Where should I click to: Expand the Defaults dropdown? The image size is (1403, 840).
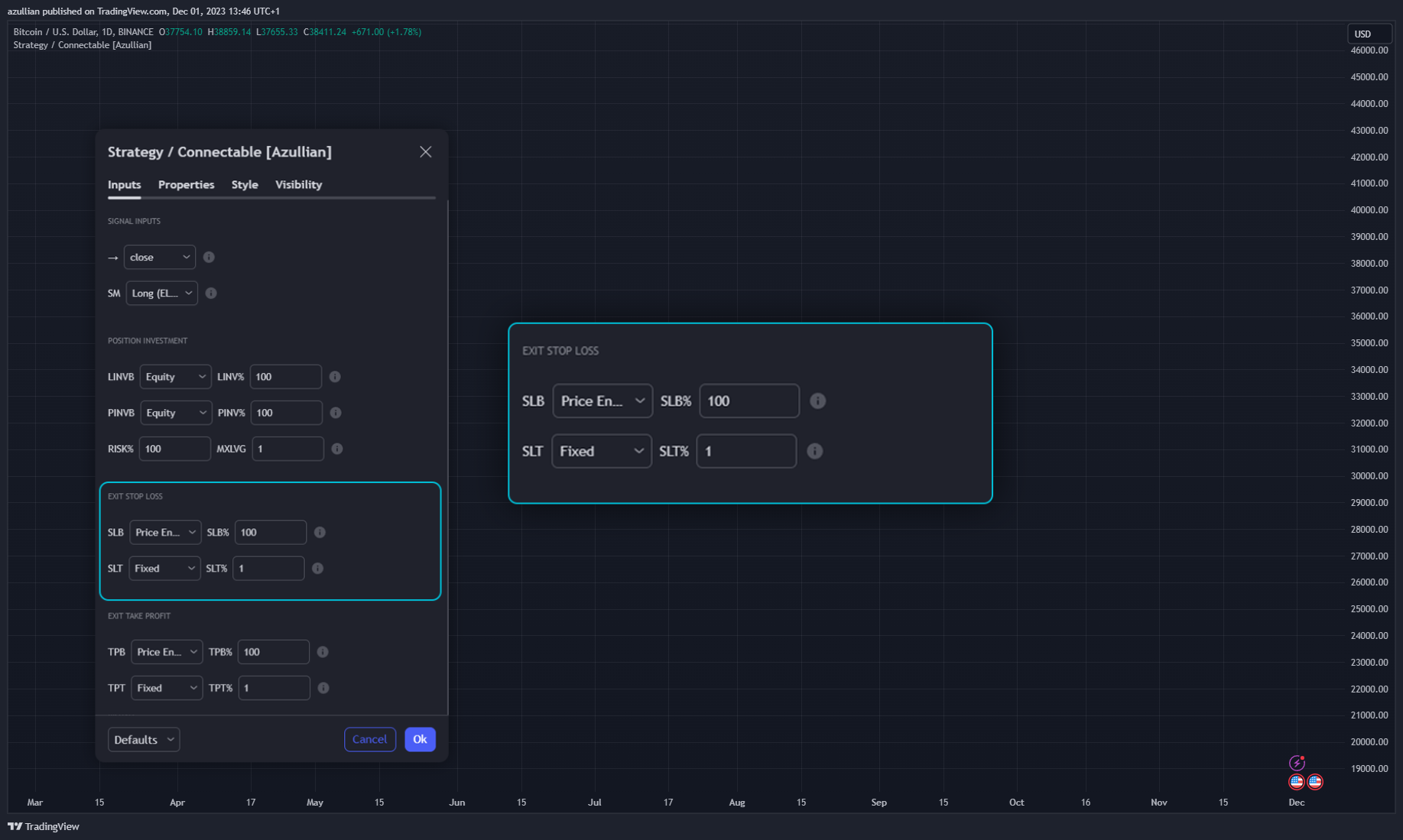click(x=144, y=740)
